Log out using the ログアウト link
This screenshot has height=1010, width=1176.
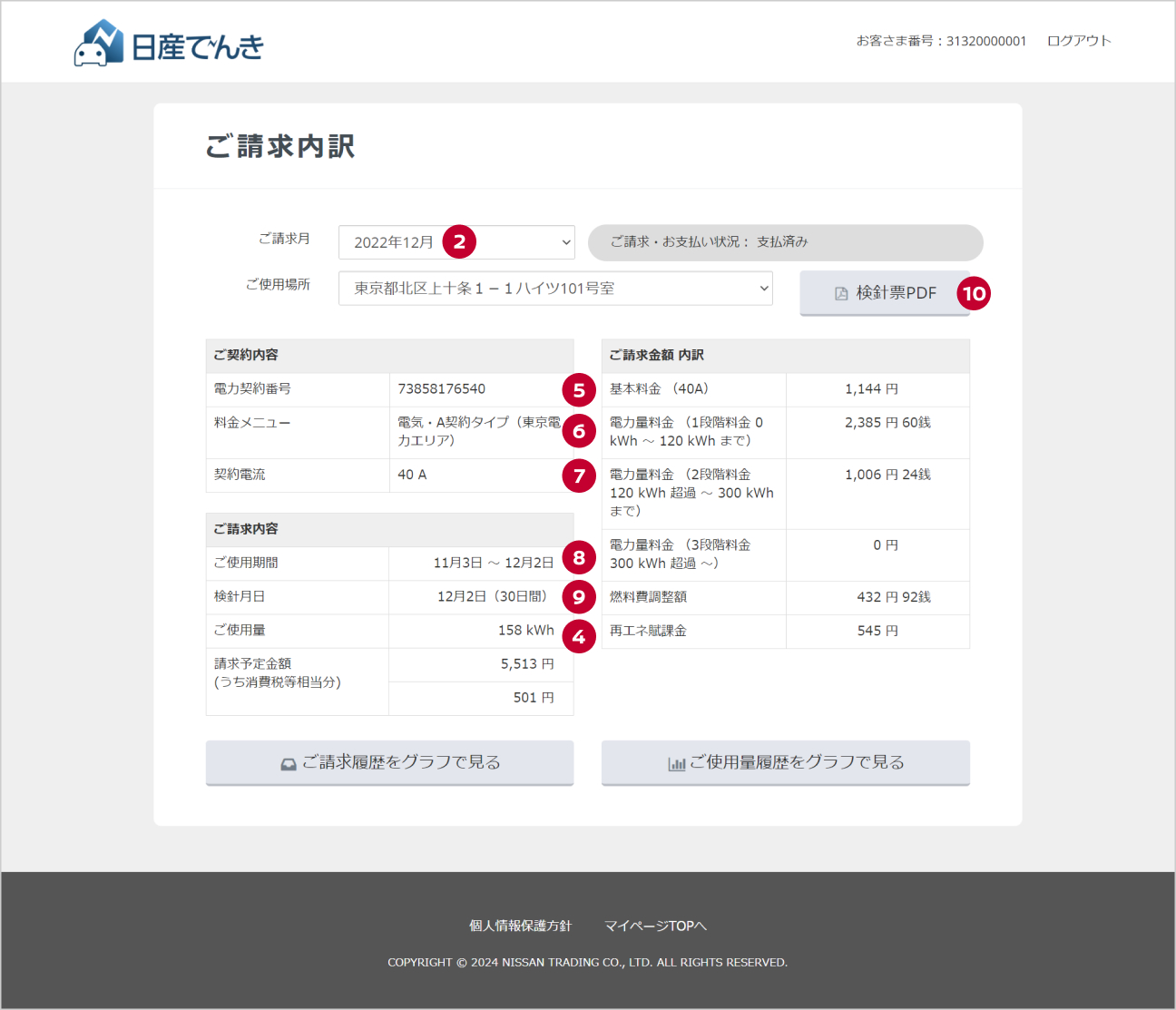pos(1078,41)
